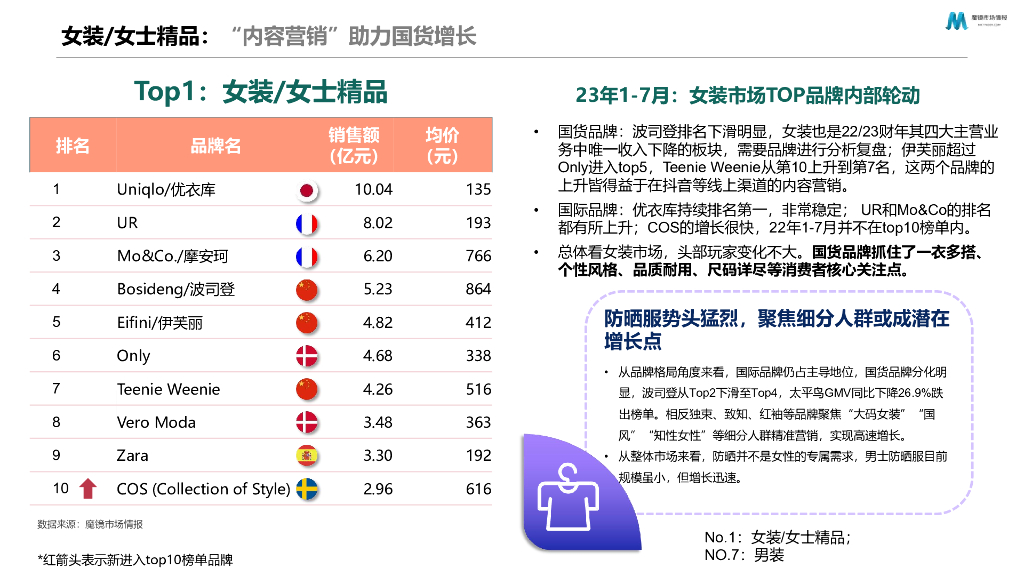This screenshot has width=1024, height=576.
Task: Click the 国货品牌 bullet paragraph
Action: click(777, 159)
